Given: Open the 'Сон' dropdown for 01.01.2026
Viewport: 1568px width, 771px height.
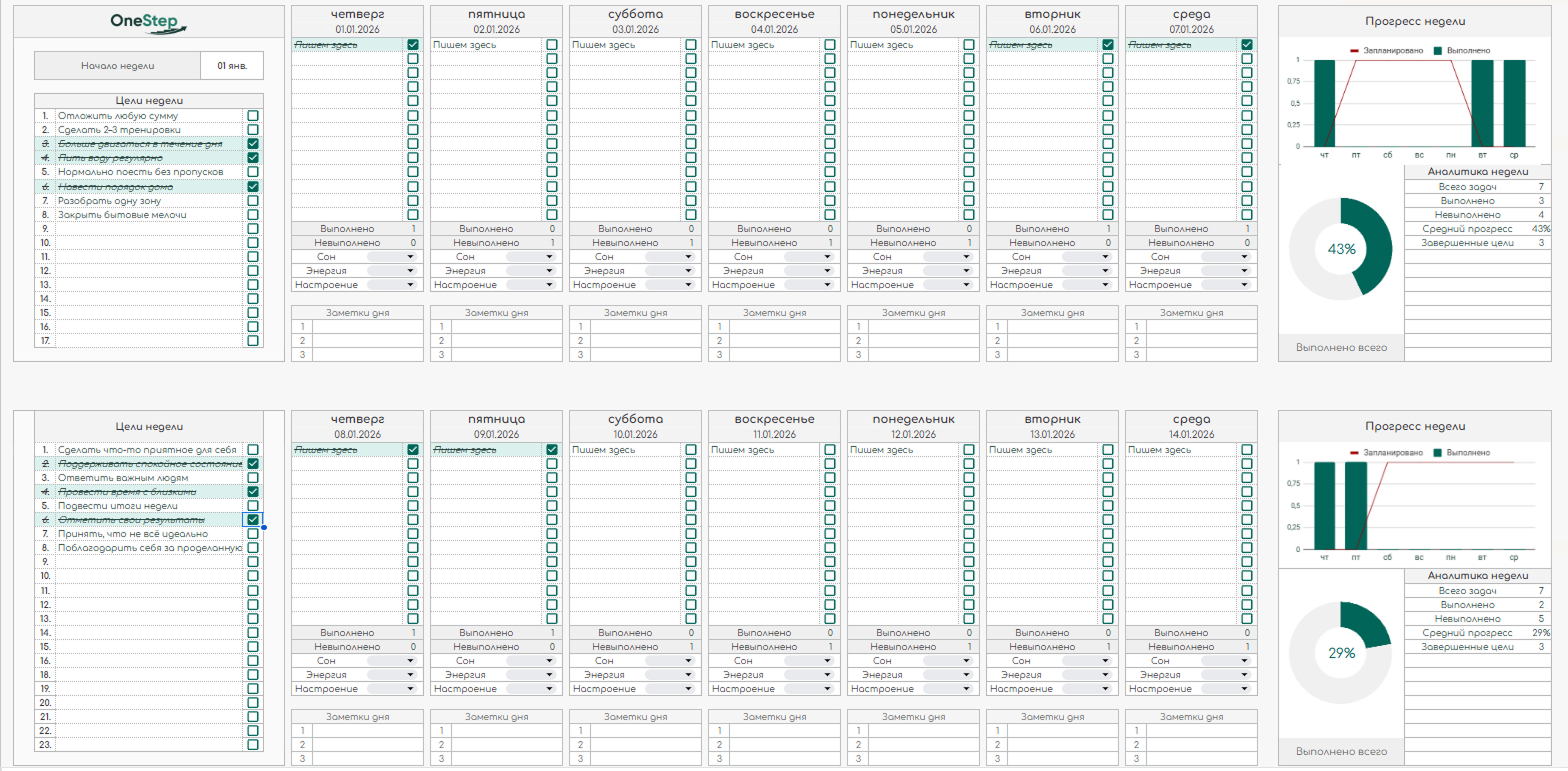Looking at the screenshot, I should click(x=410, y=257).
